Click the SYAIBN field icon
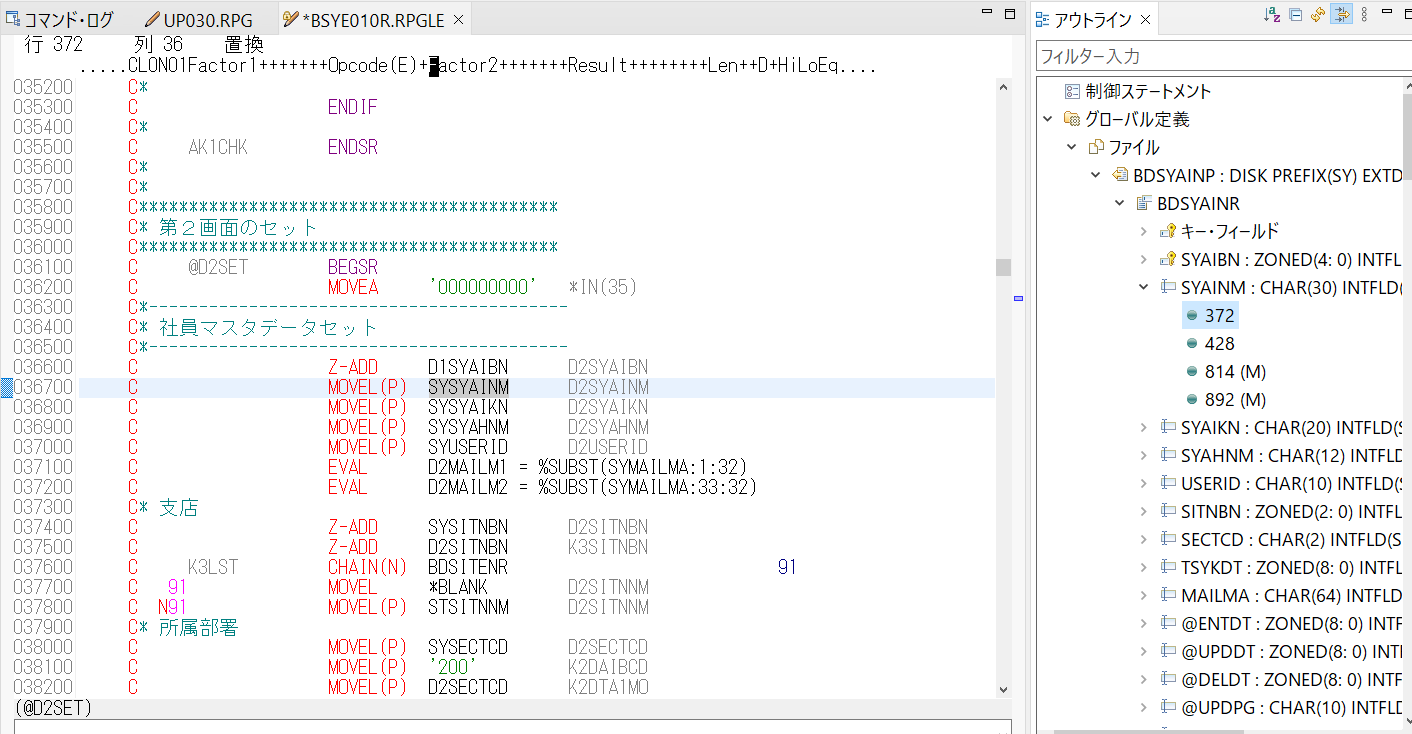 coord(1167,259)
